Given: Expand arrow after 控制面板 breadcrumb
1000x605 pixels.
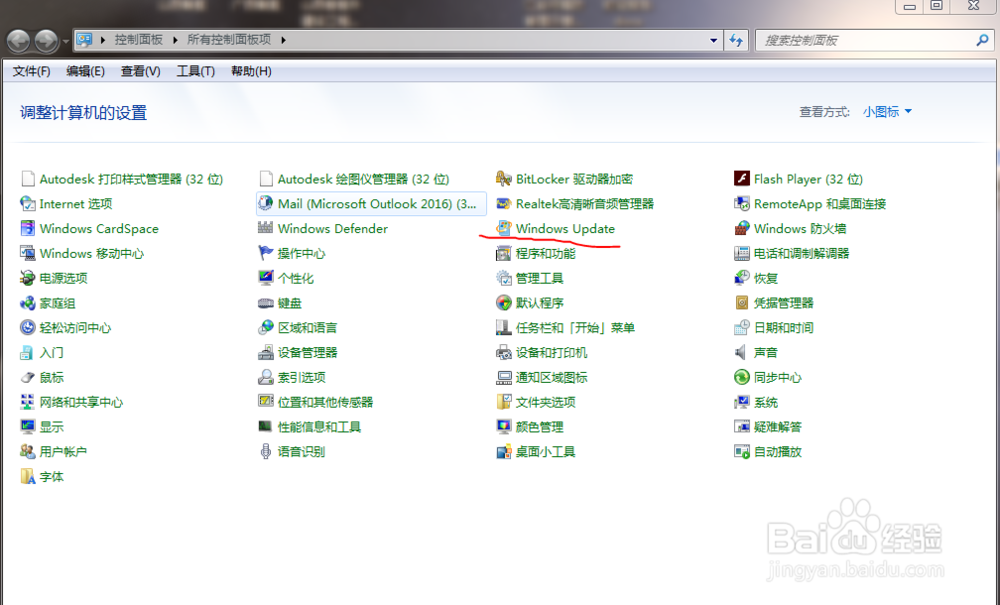Looking at the screenshot, I should pos(175,40).
